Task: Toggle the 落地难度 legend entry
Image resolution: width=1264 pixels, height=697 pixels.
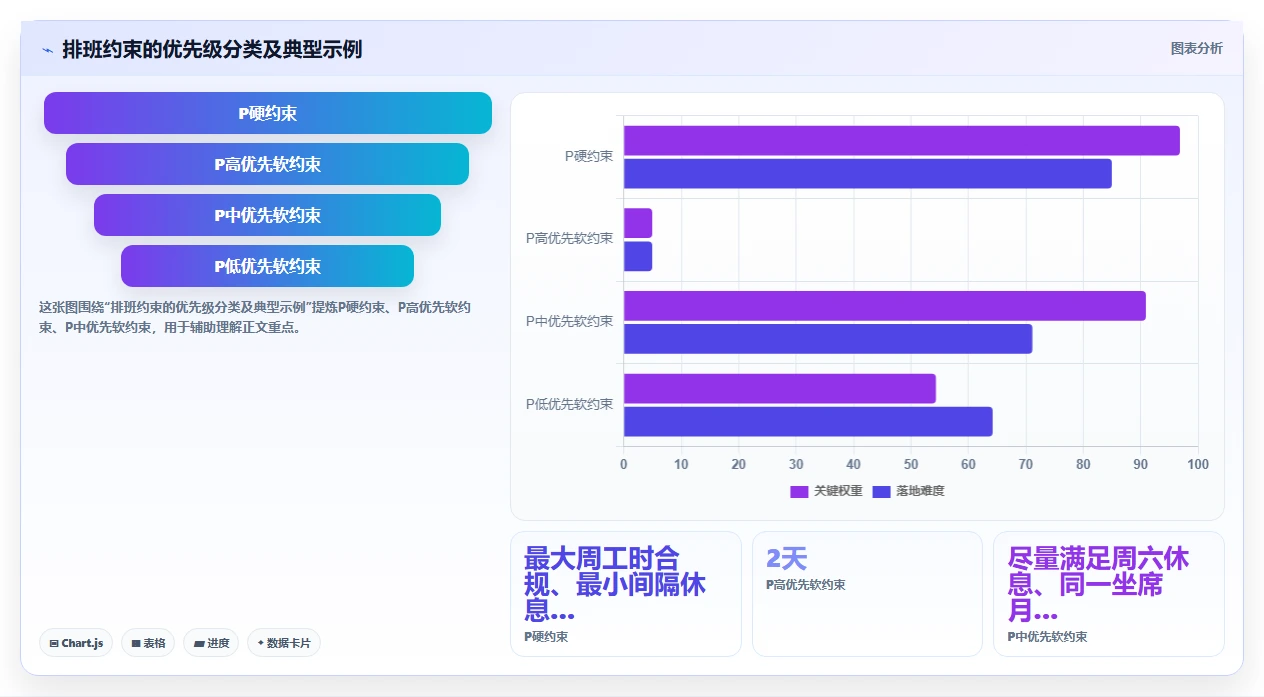Action: pyautogui.click(x=909, y=491)
